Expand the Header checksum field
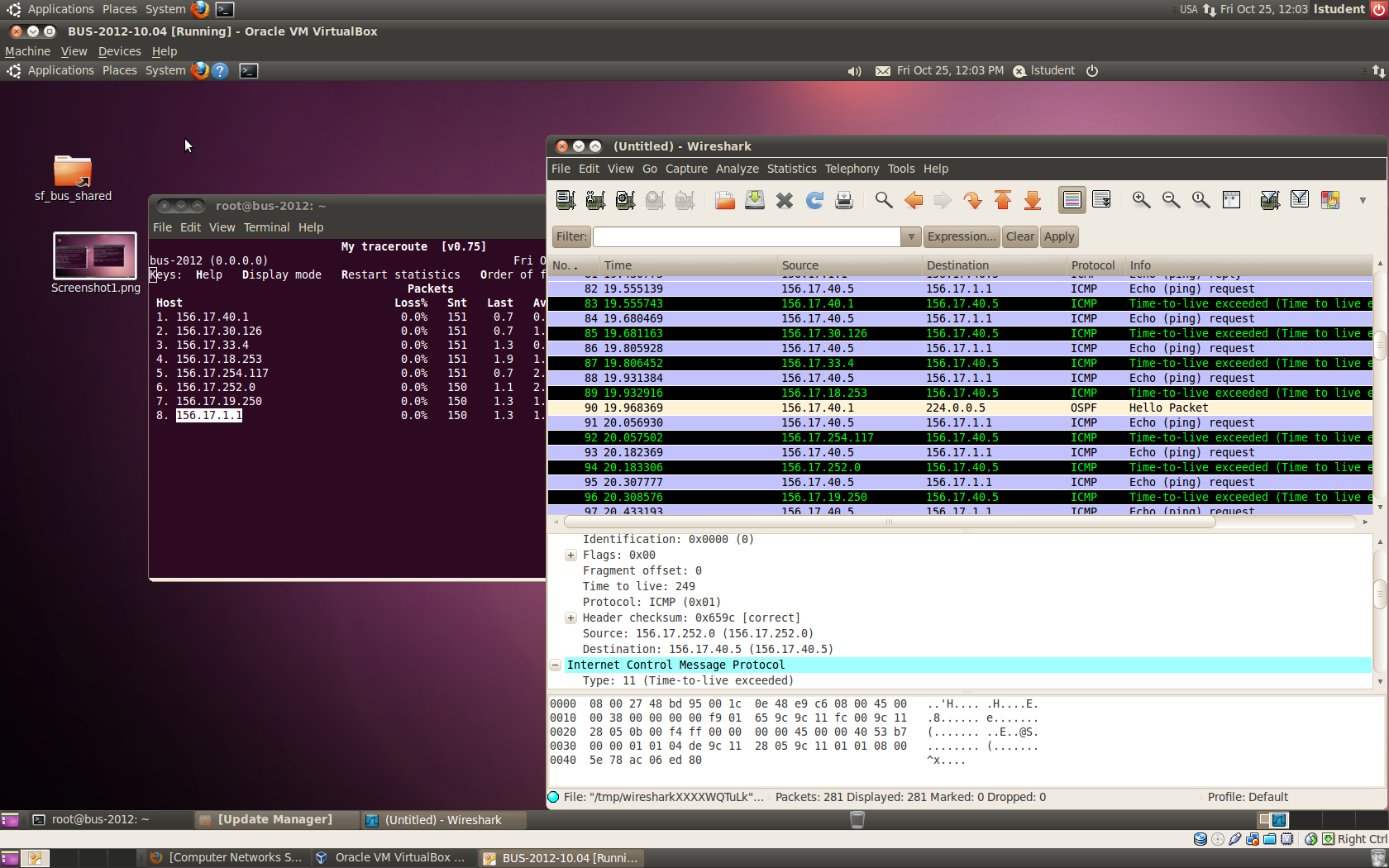This screenshot has width=1389, height=868. pos(570,618)
